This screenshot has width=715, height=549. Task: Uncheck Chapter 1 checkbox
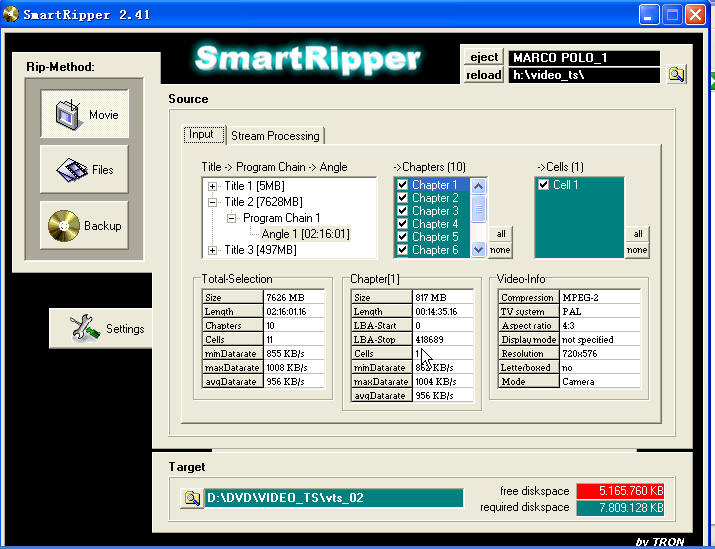(x=402, y=185)
